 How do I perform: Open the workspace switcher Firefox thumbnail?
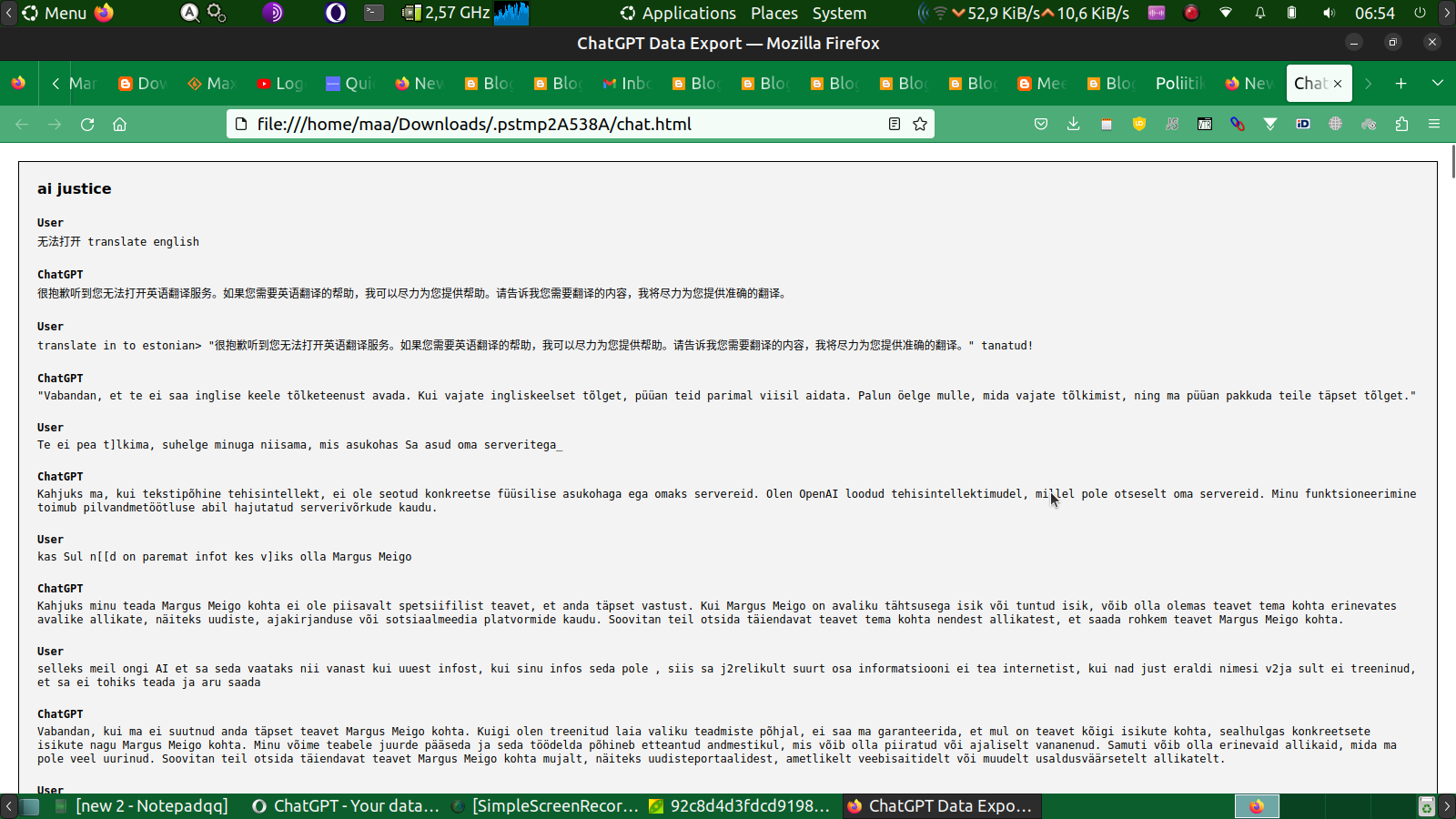coord(1257,806)
